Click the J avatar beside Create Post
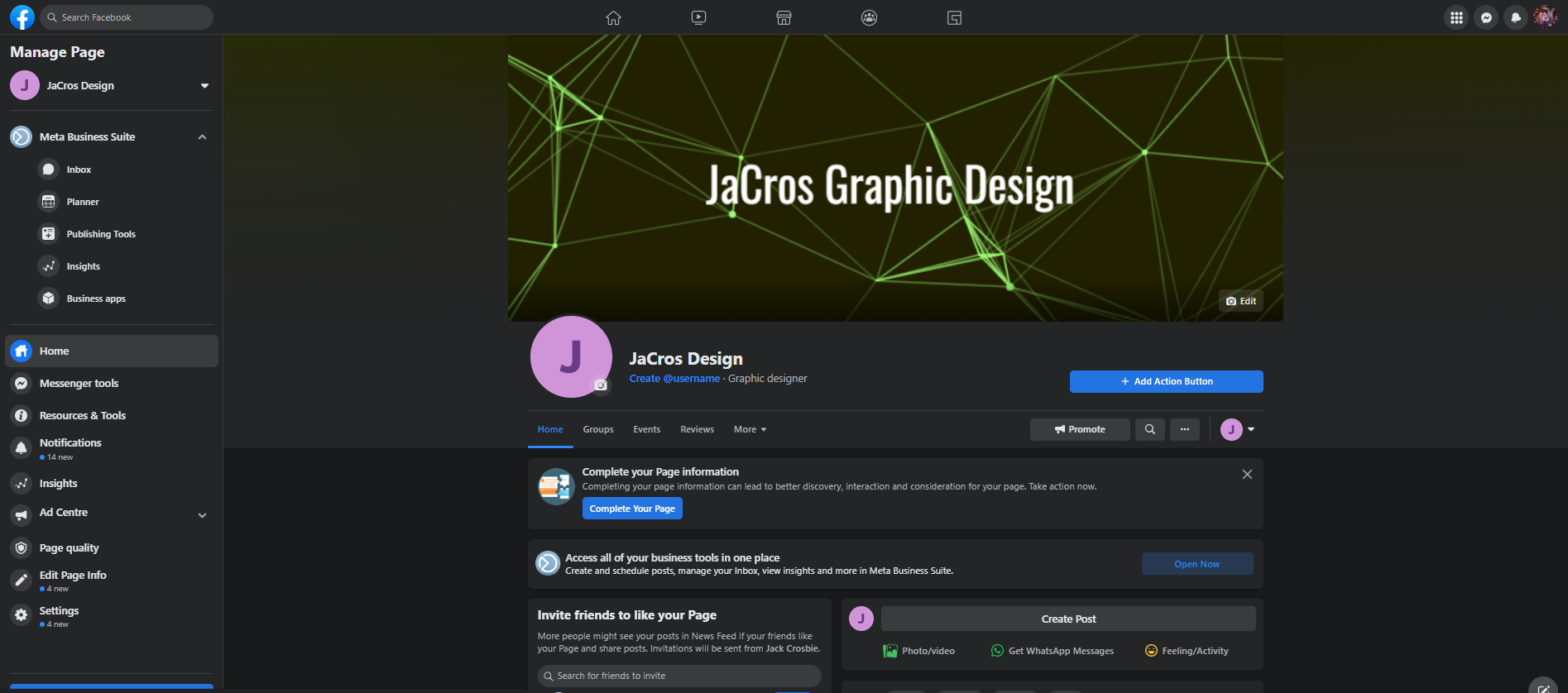 (x=861, y=619)
